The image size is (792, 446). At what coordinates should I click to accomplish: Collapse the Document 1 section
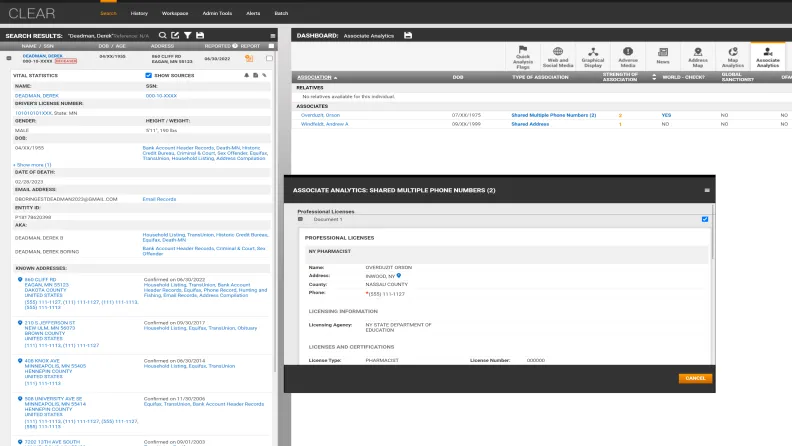[x=300, y=219]
